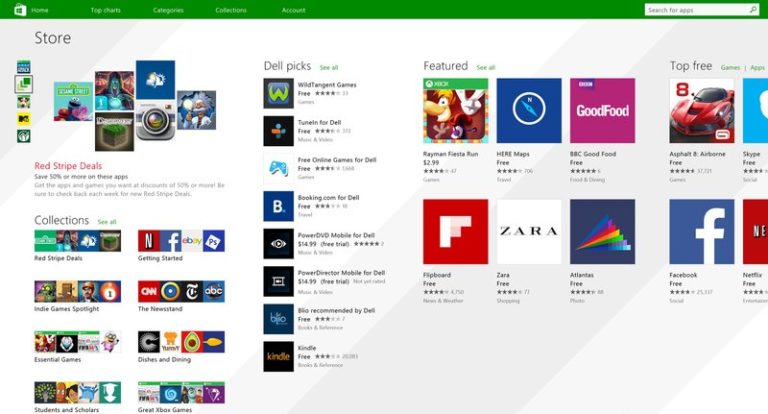Open the Rayman Fiesta Run tile
Viewport: 768px width, 414px height.
coord(456,111)
